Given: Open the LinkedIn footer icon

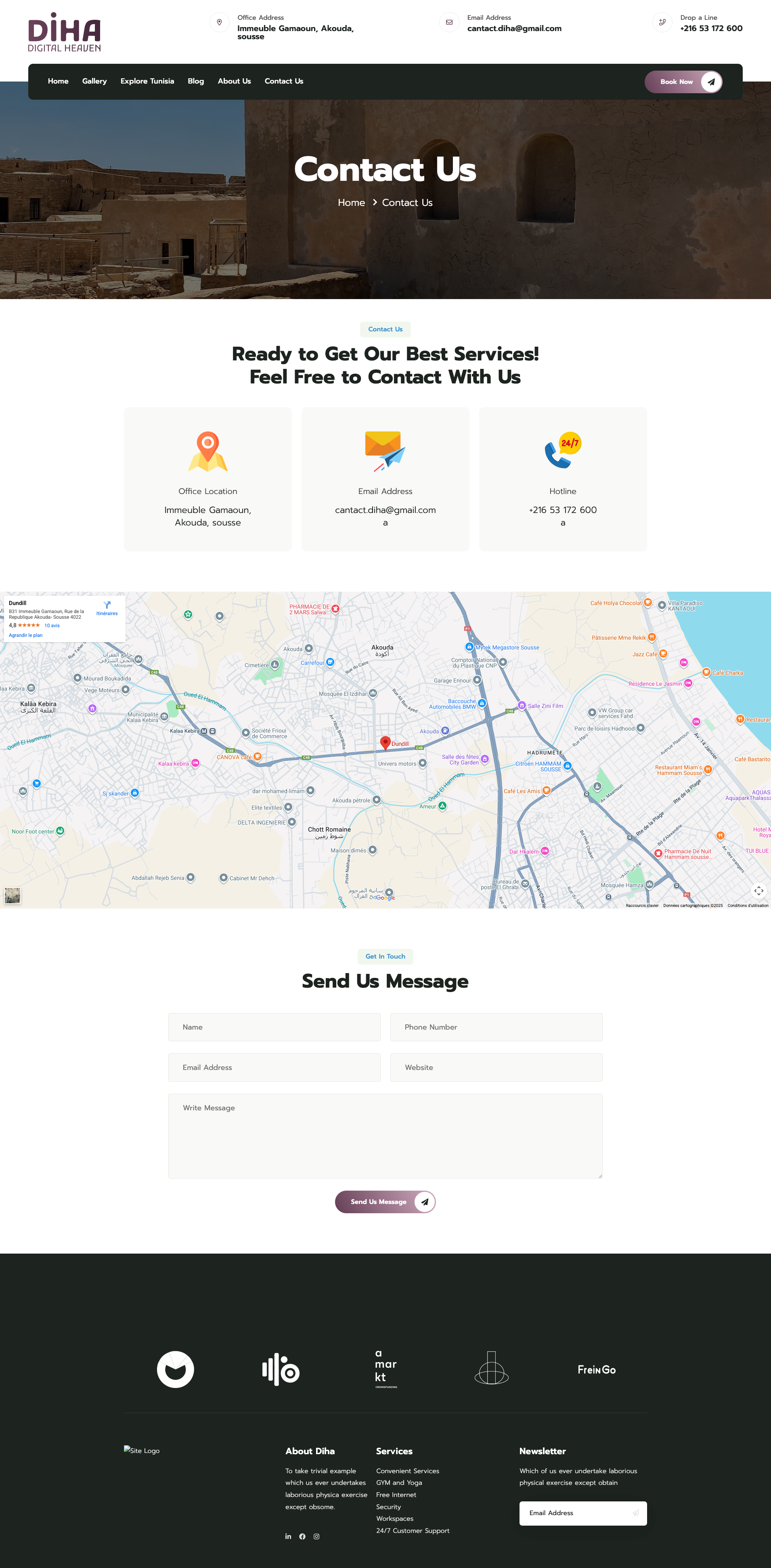Looking at the screenshot, I should tap(288, 1537).
